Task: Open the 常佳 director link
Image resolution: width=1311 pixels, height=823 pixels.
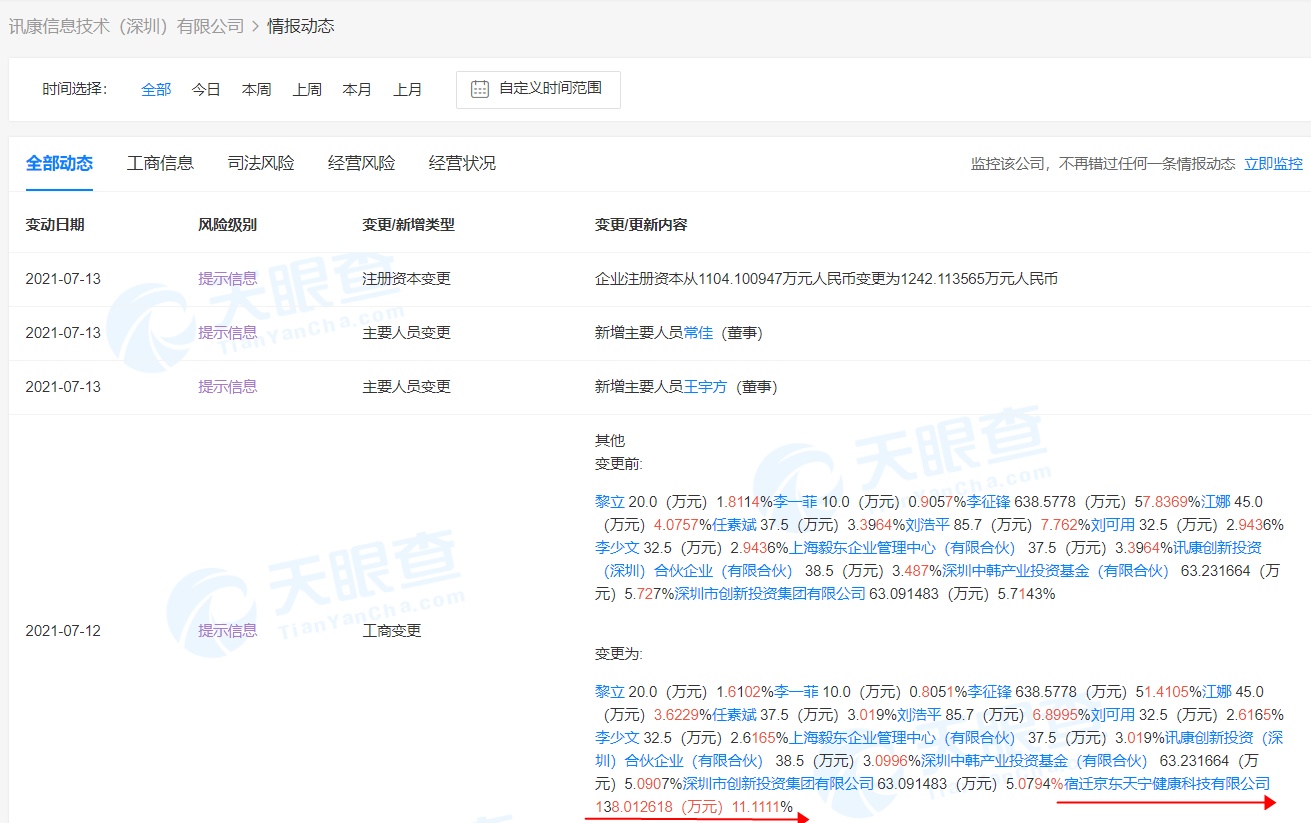Action: pos(698,333)
